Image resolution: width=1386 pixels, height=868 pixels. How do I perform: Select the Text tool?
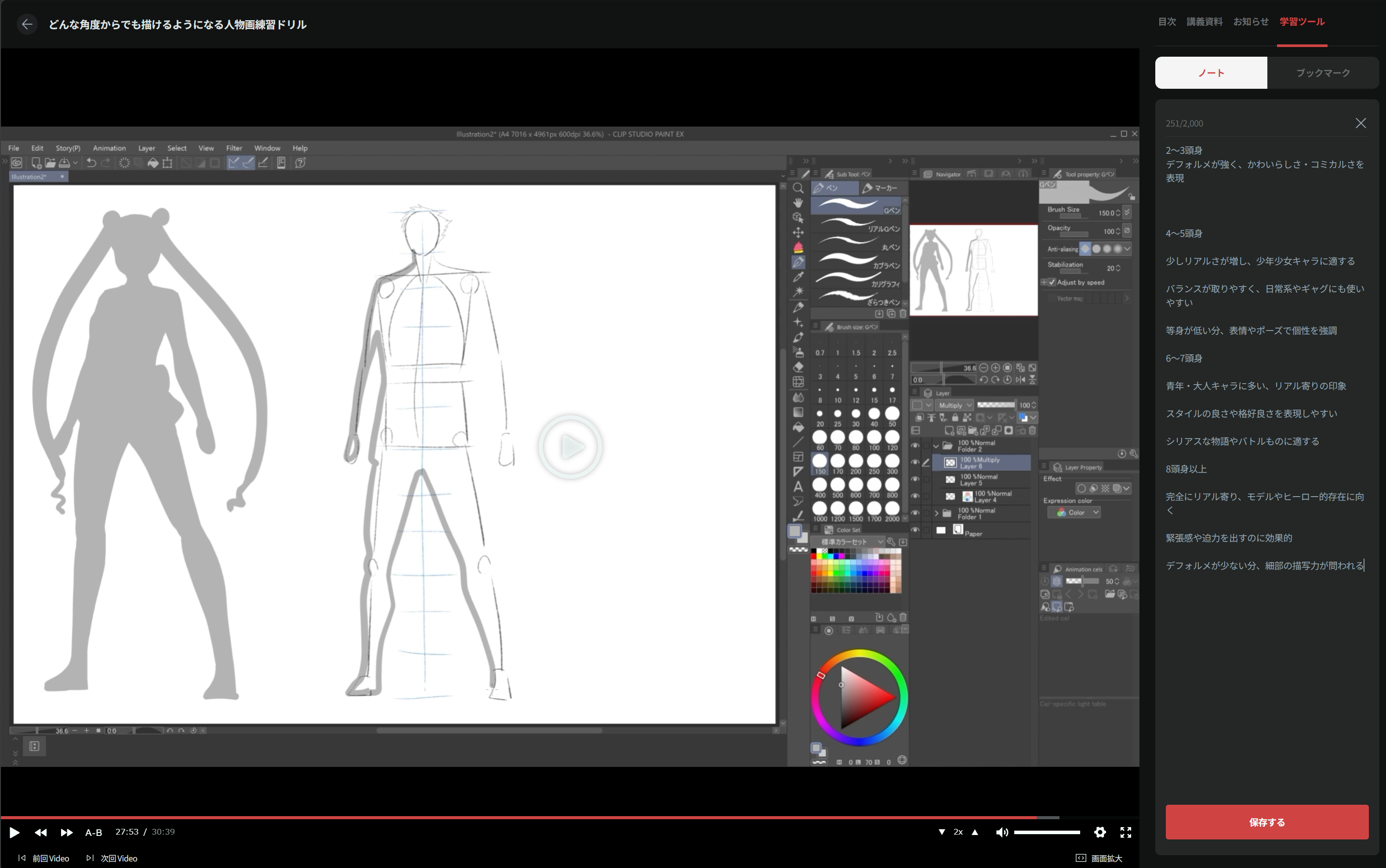tap(798, 486)
